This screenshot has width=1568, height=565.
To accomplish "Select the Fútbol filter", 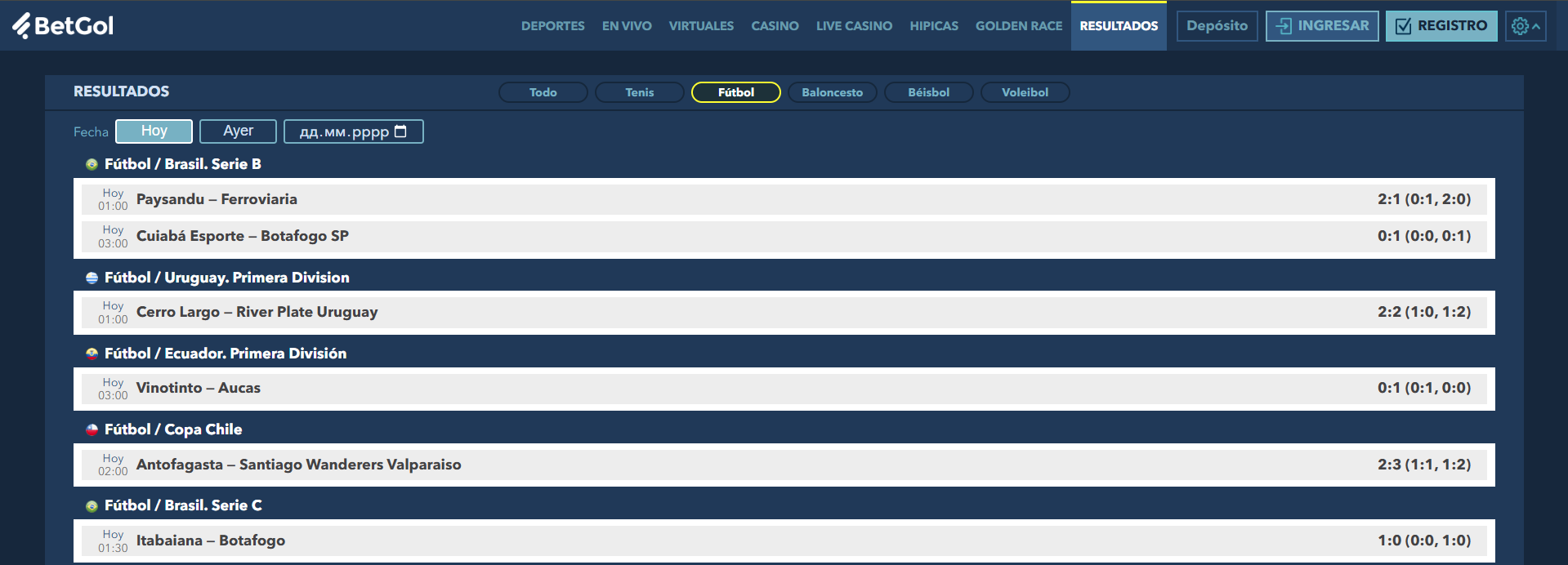I will (x=736, y=92).
